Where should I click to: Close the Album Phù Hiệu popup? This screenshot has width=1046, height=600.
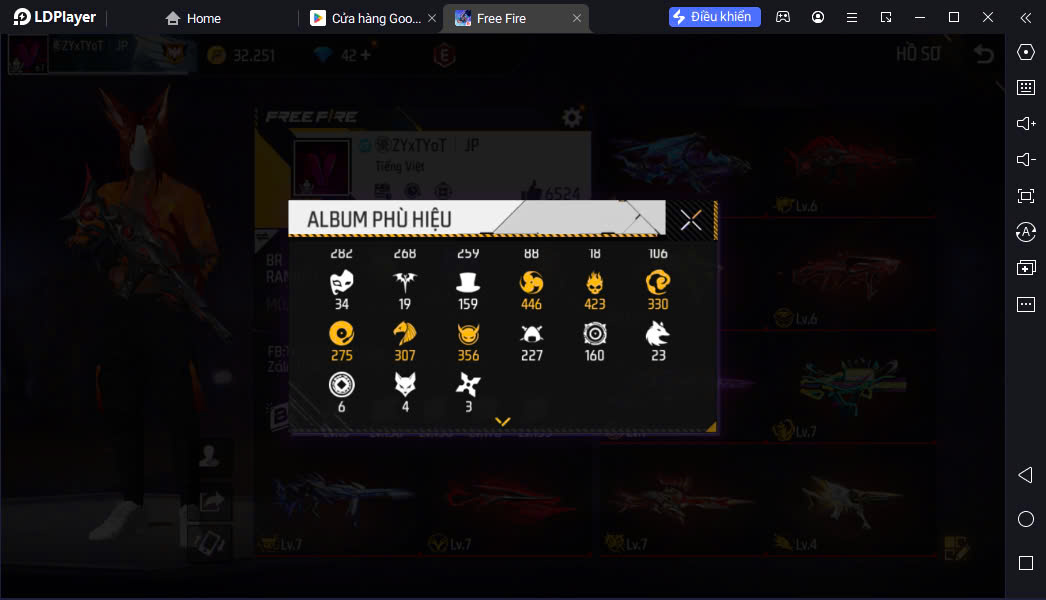tap(691, 219)
